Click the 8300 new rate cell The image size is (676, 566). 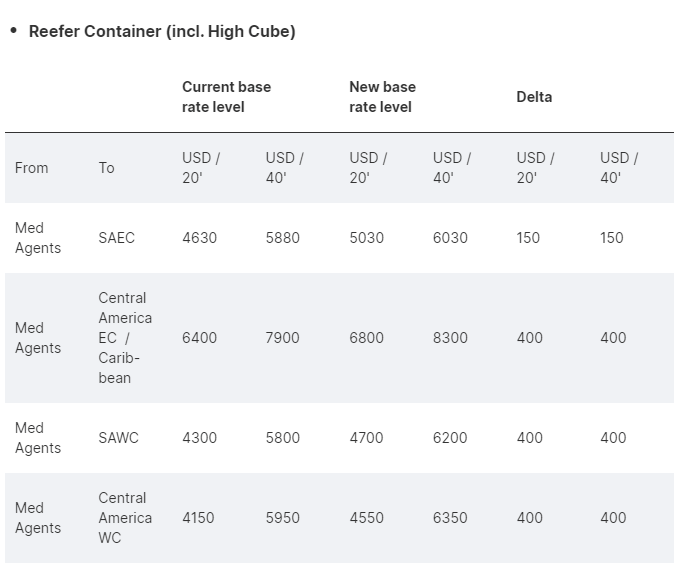(450, 338)
